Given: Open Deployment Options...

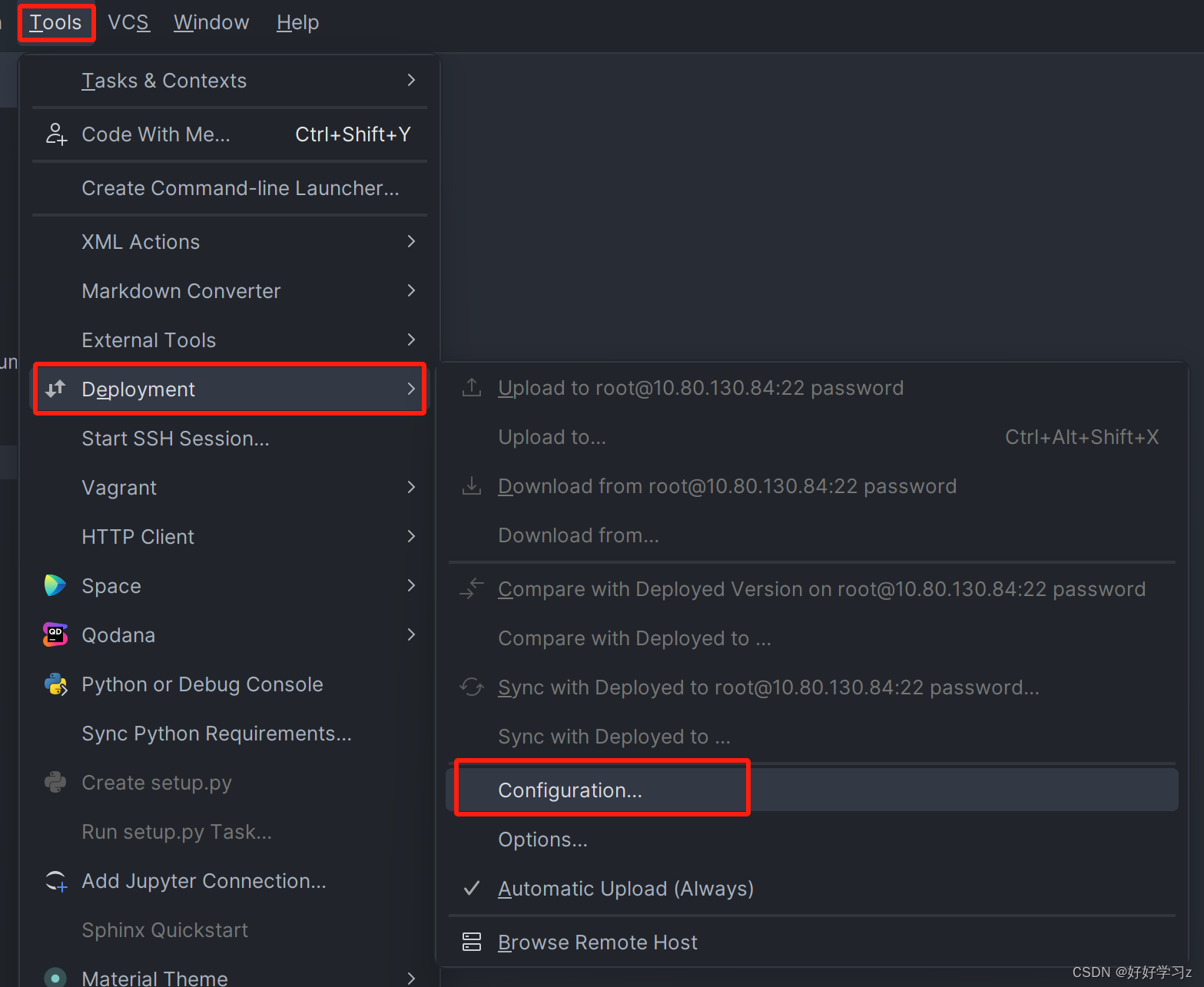Looking at the screenshot, I should pyautogui.click(x=812, y=839).
